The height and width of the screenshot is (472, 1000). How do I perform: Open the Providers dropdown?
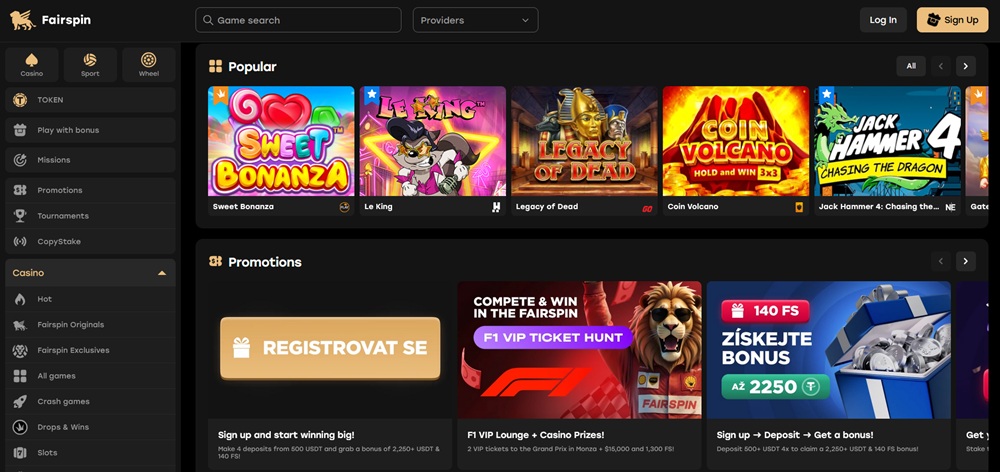click(x=476, y=20)
